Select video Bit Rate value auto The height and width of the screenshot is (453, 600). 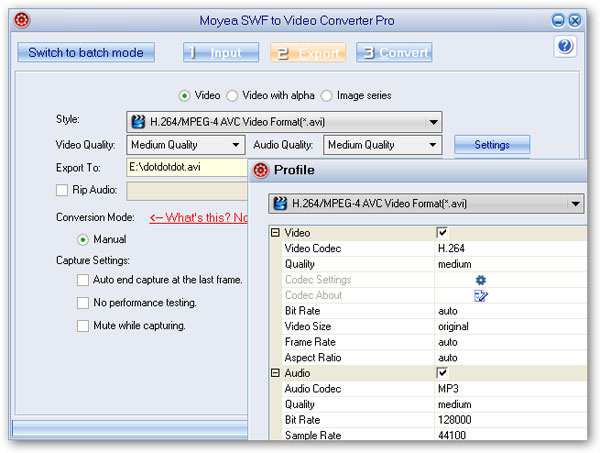pyautogui.click(x=448, y=311)
